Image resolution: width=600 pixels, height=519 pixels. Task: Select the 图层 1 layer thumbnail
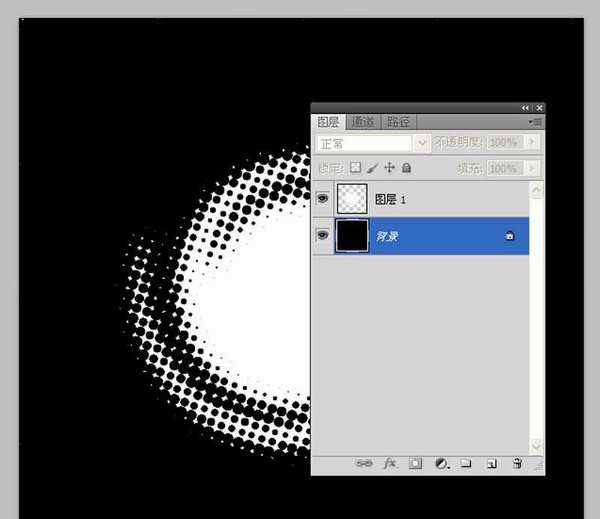352,199
